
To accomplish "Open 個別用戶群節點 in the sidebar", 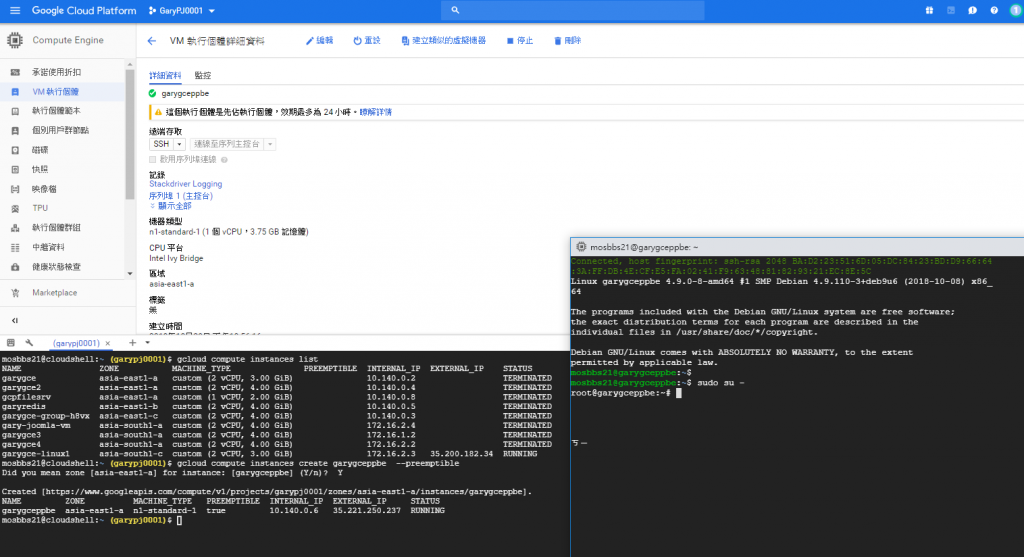I will (x=60, y=130).
